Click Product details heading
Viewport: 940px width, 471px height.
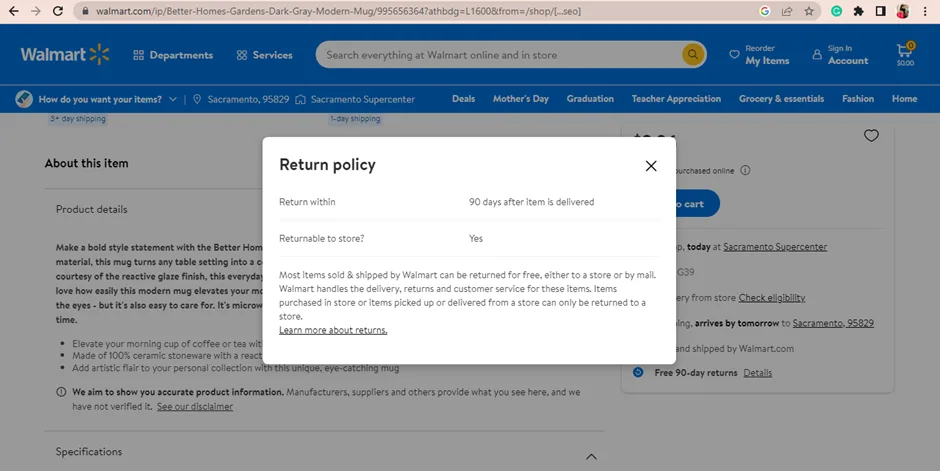(91, 209)
